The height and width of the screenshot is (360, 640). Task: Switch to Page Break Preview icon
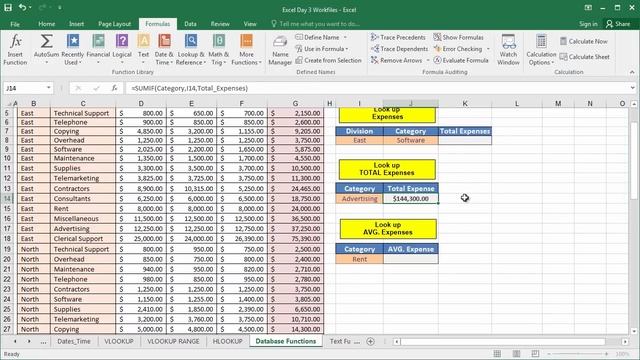tap(535, 353)
